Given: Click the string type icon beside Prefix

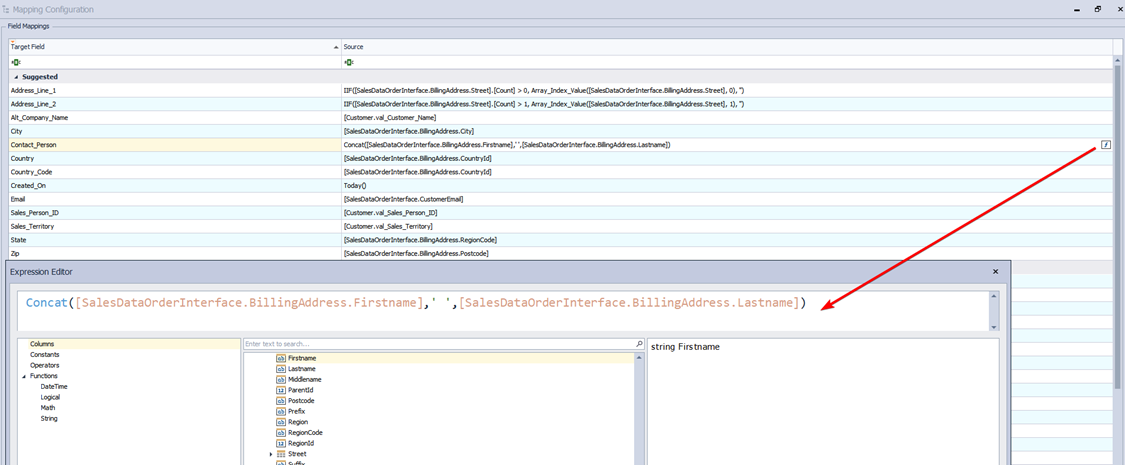Looking at the screenshot, I should tap(281, 411).
